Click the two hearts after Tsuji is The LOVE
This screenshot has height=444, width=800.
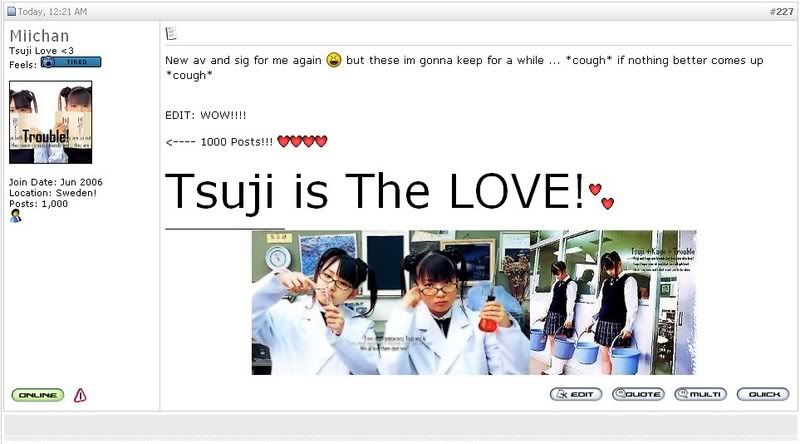(602, 196)
